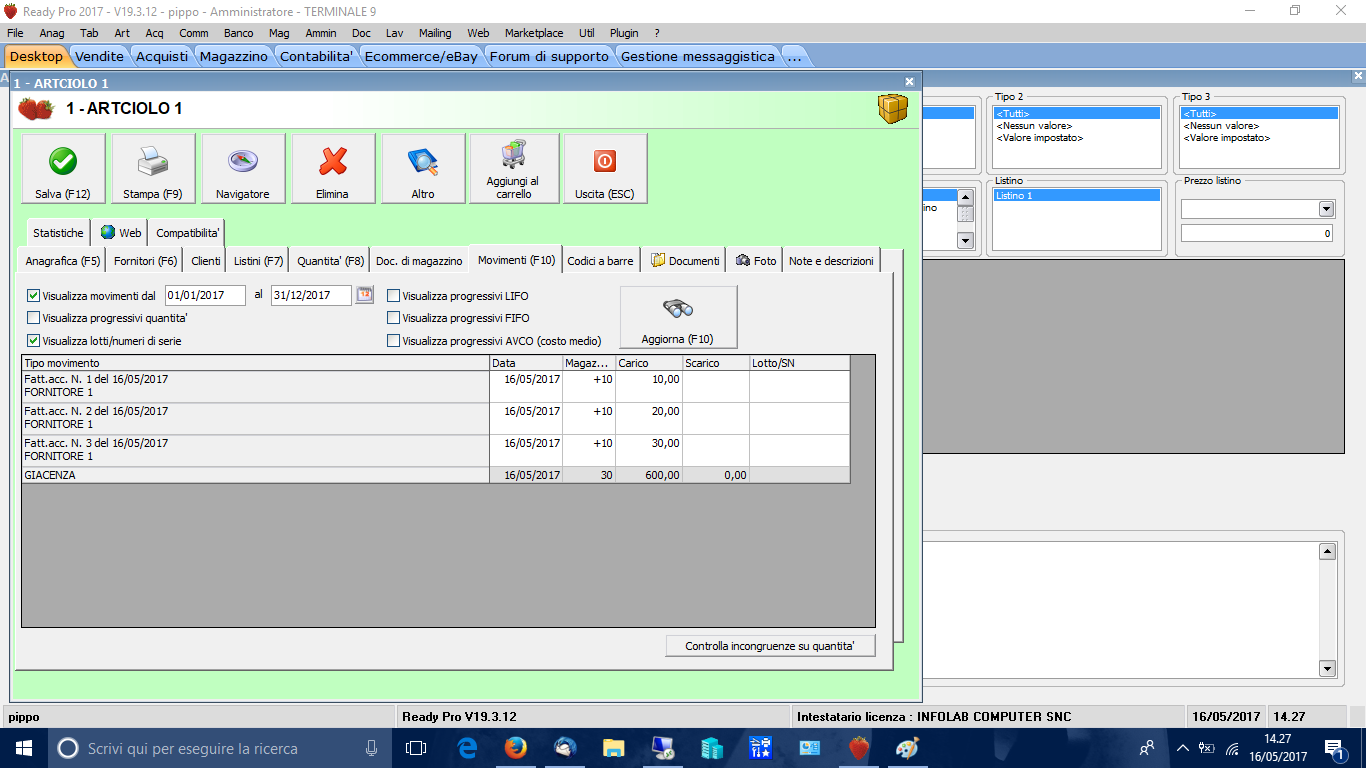Click Cortana microphone icon
Image resolution: width=1366 pixels, height=768 pixels.
pos(372,748)
